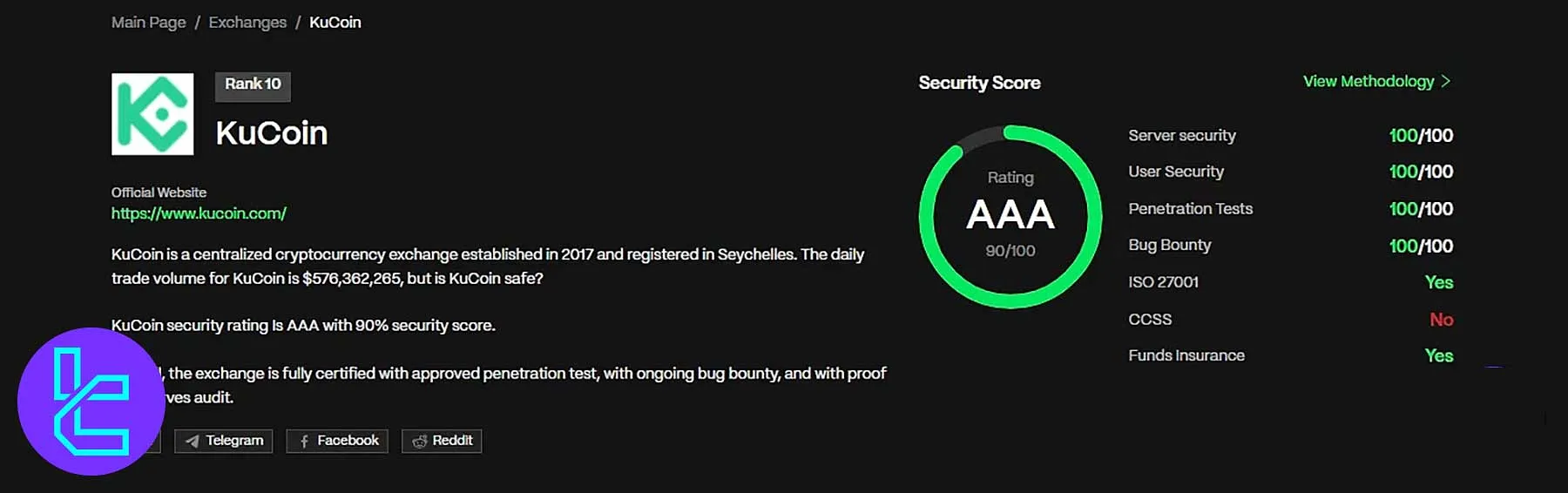The image size is (1568, 493).
Task: Select the KuCoin breadcrumb item
Action: tap(335, 23)
